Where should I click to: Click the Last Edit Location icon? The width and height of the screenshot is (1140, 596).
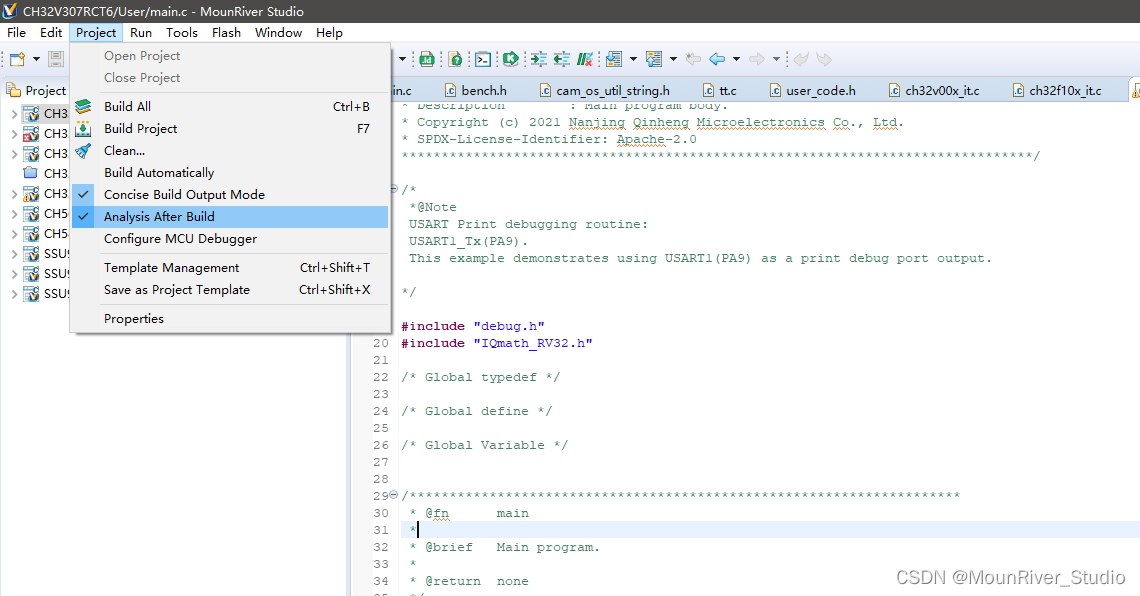click(694, 59)
